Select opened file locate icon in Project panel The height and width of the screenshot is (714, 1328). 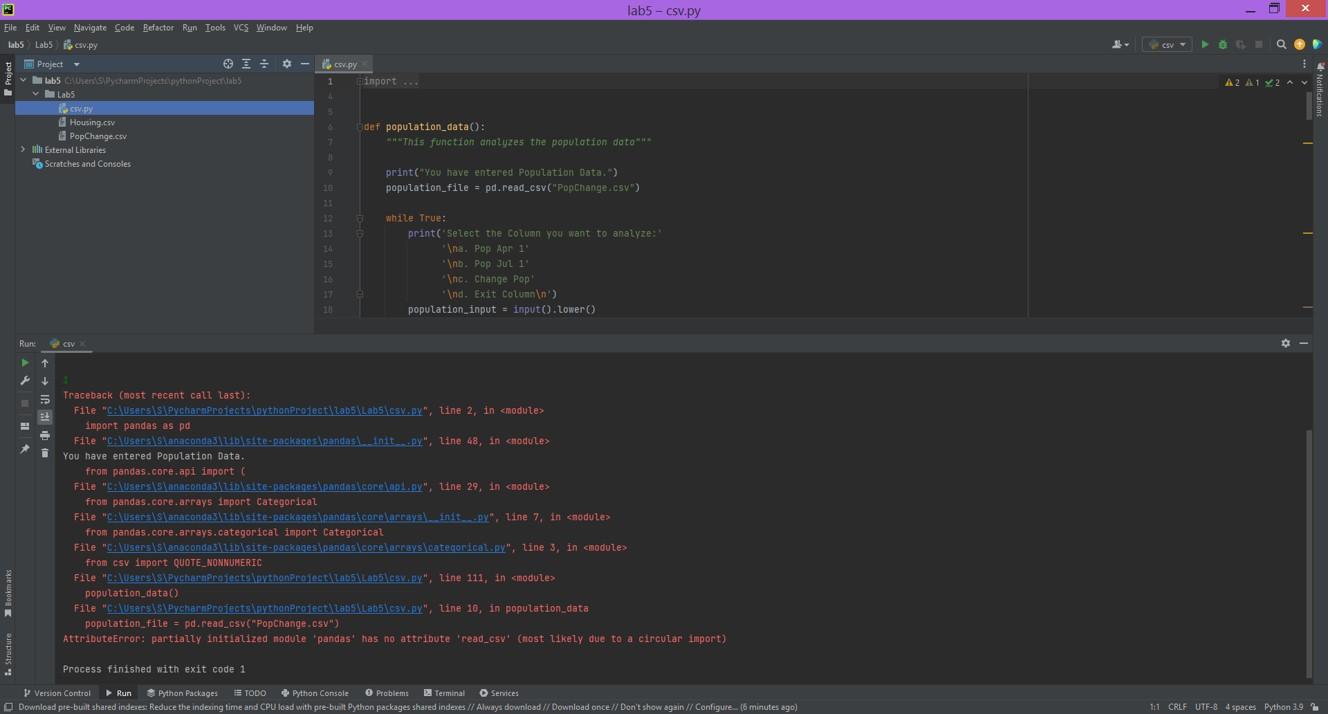228,64
